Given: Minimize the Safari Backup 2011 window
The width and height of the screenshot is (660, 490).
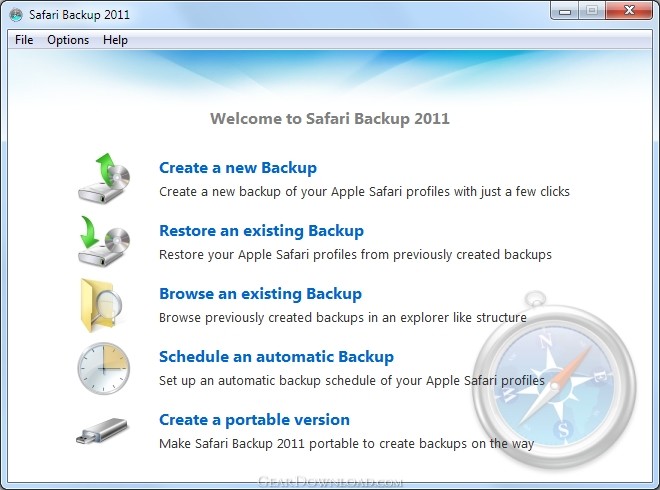Looking at the screenshot, I should (564, 11).
